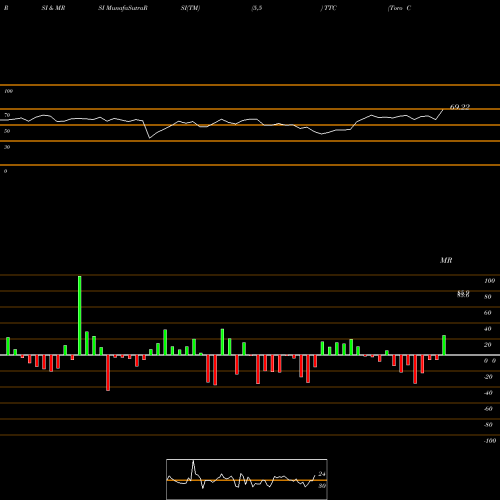Click the -40 label on MR axis
This screenshot has height=500, width=500.
(488, 393)
